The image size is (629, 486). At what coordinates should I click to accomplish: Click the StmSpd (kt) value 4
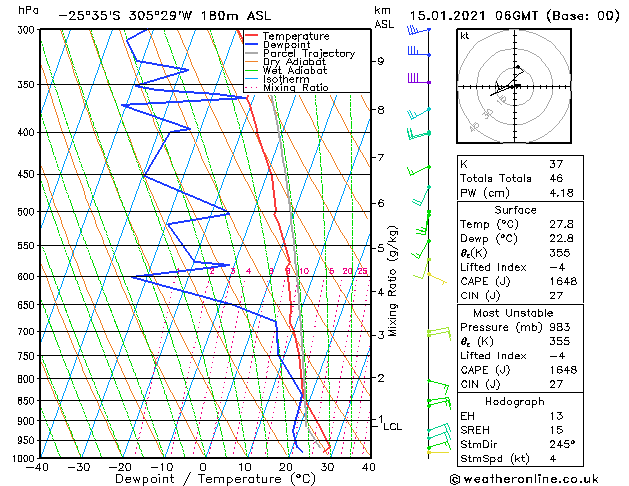pyautogui.click(x=553, y=458)
